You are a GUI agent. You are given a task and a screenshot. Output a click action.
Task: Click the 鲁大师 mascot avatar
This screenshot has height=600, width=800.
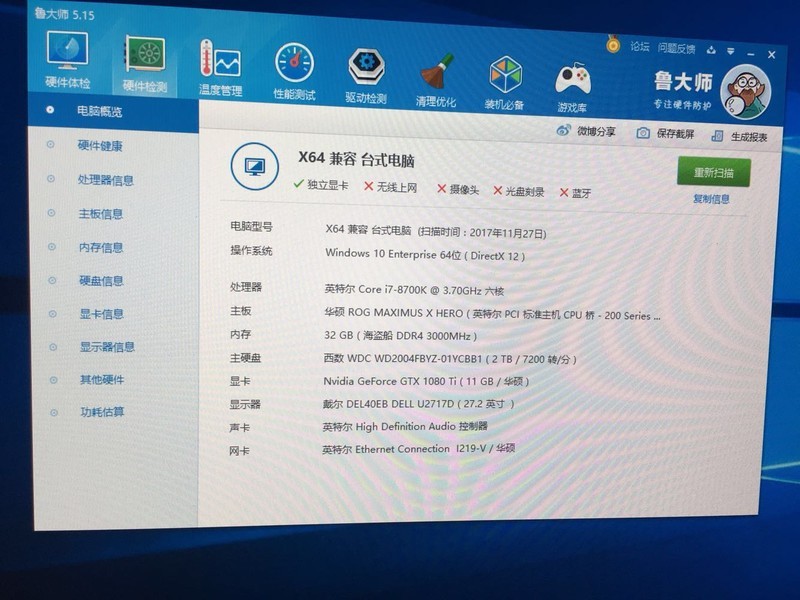click(x=745, y=92)
